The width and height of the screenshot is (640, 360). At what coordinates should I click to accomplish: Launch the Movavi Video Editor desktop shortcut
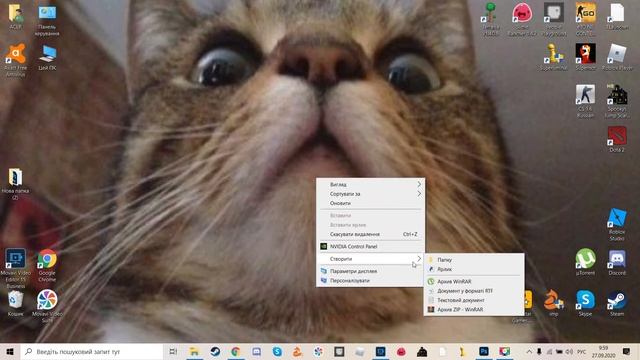click(x=16, y=267)
